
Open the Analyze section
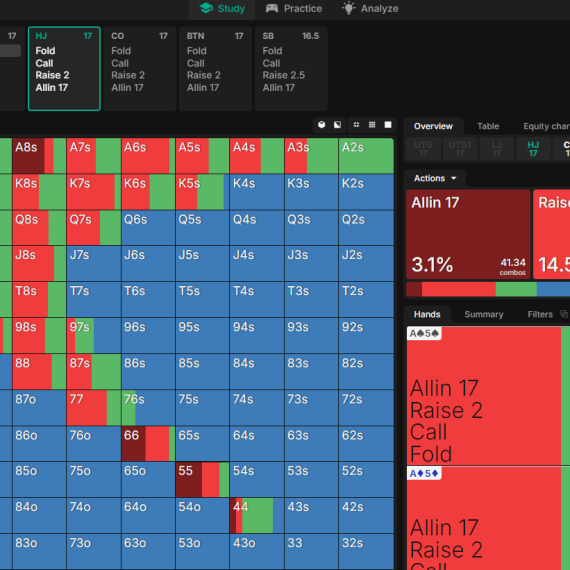pyautogui.click(x=370, y=8)
